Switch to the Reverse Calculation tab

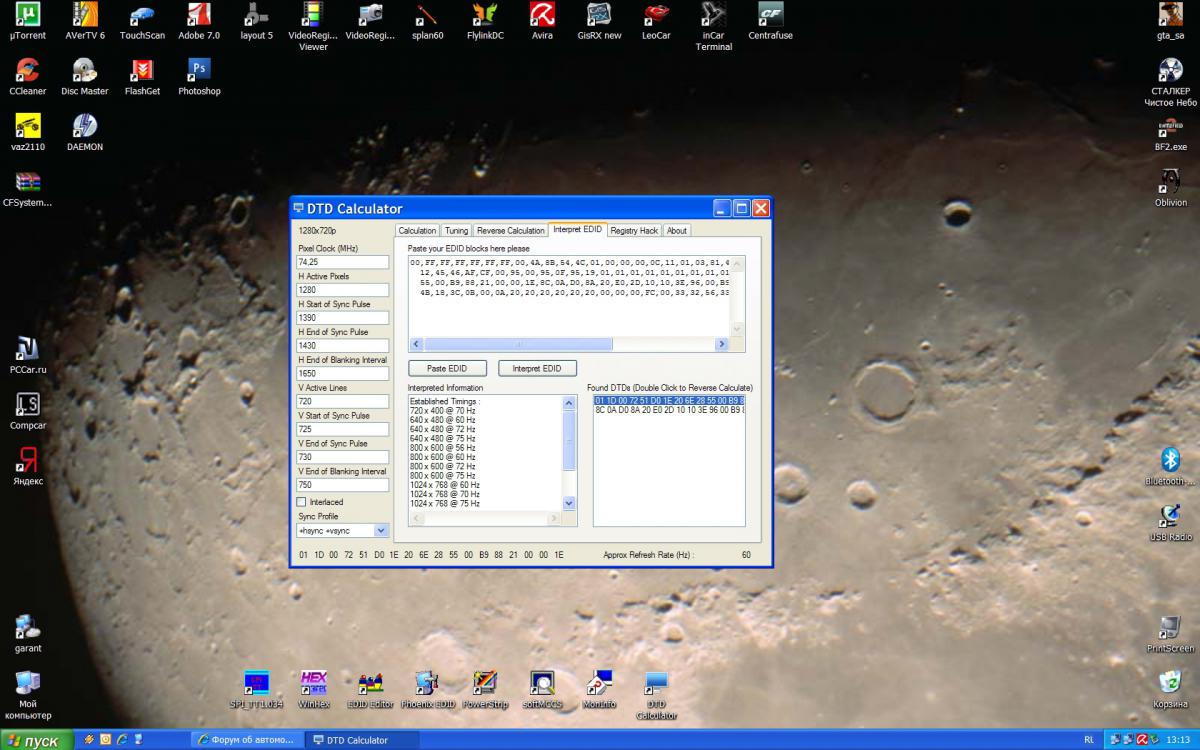click(x=510, y=230)
